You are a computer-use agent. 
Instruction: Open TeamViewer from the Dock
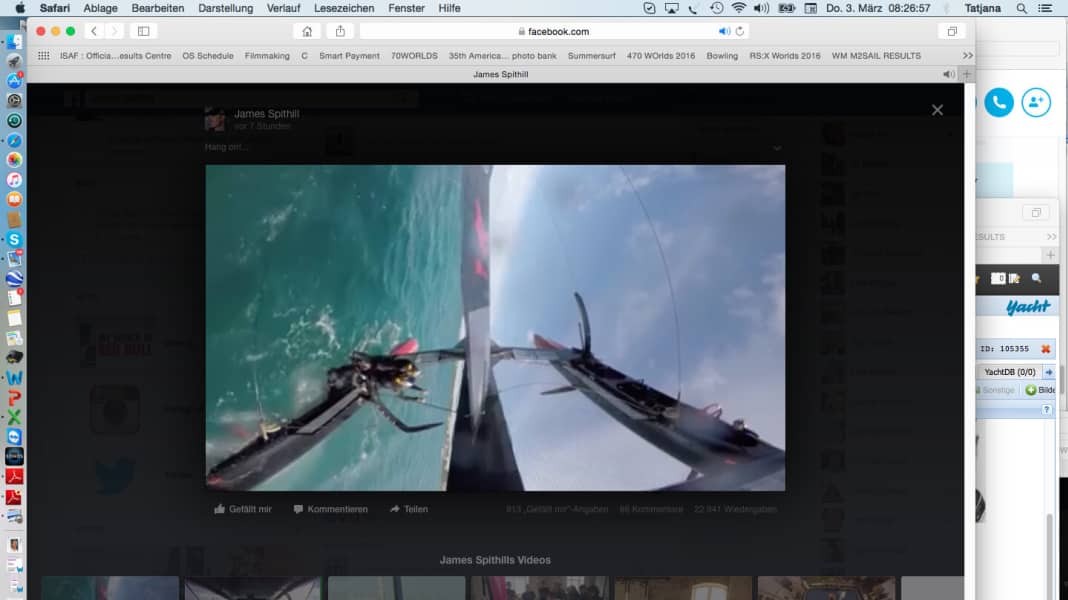[14, 437]
